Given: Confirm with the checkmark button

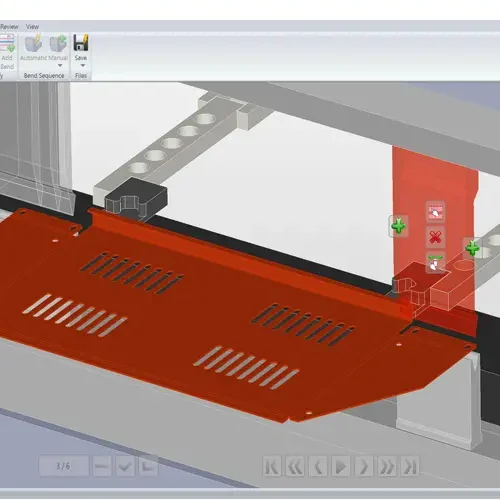Looking at the screenshot, I should coord(125,466).
